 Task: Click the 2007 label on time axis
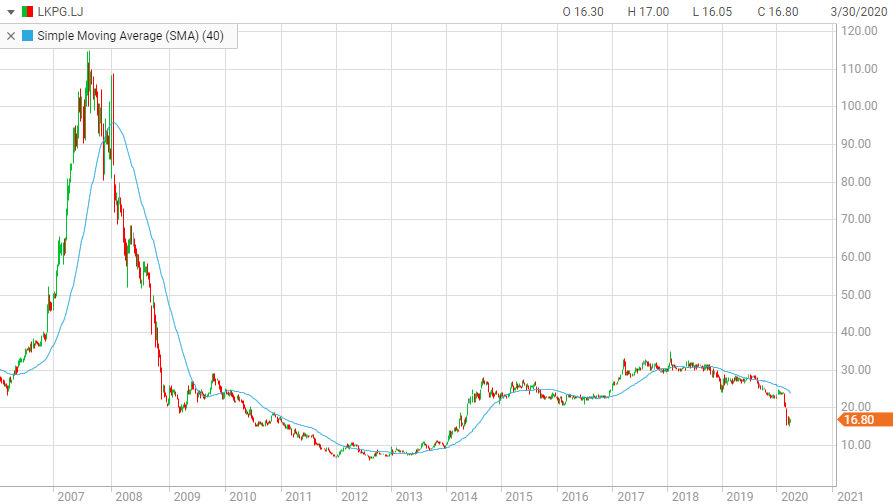click(x=70, y=496)
